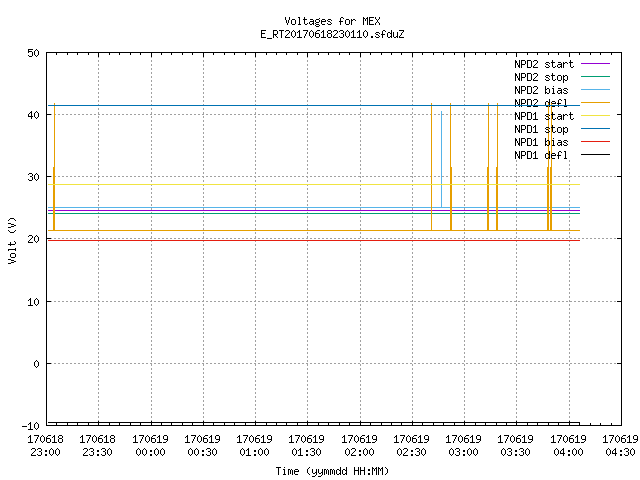Click the y-axis tick value 0
The image size is (640, 480).
tap(36, 364)
